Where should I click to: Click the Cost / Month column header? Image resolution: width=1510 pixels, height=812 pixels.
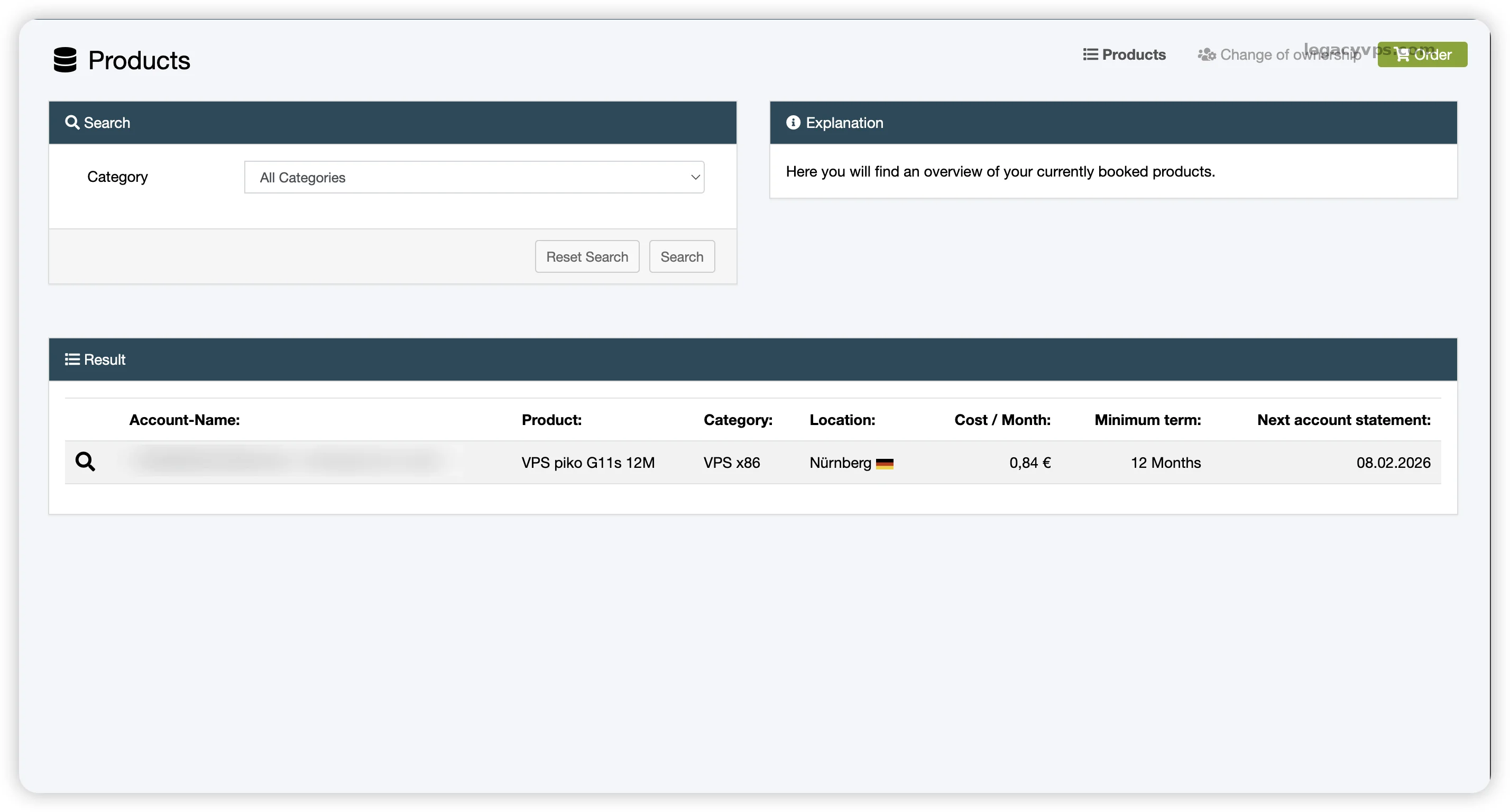[1002, 420]
